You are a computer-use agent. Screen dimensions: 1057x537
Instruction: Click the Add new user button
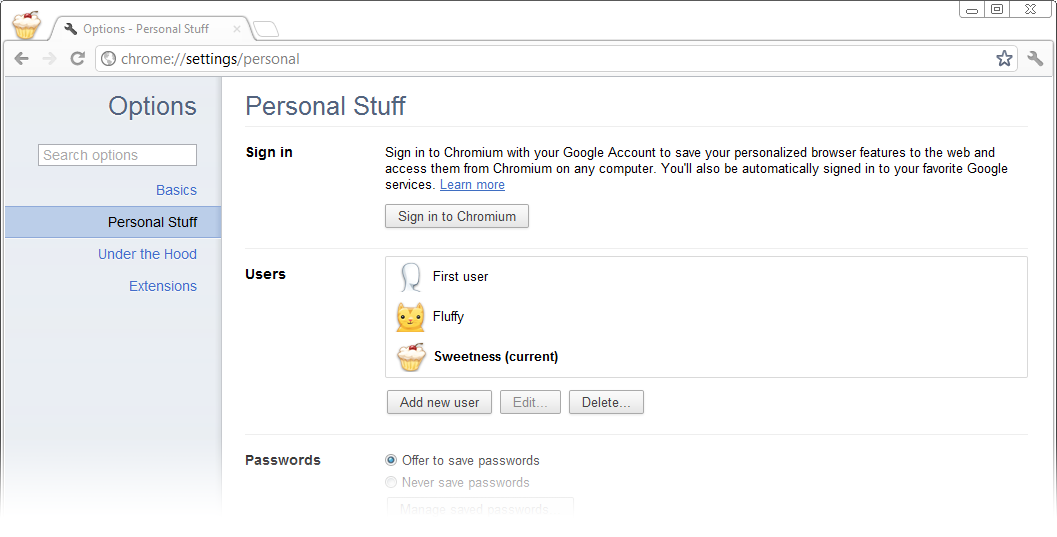tap(439, 402)
